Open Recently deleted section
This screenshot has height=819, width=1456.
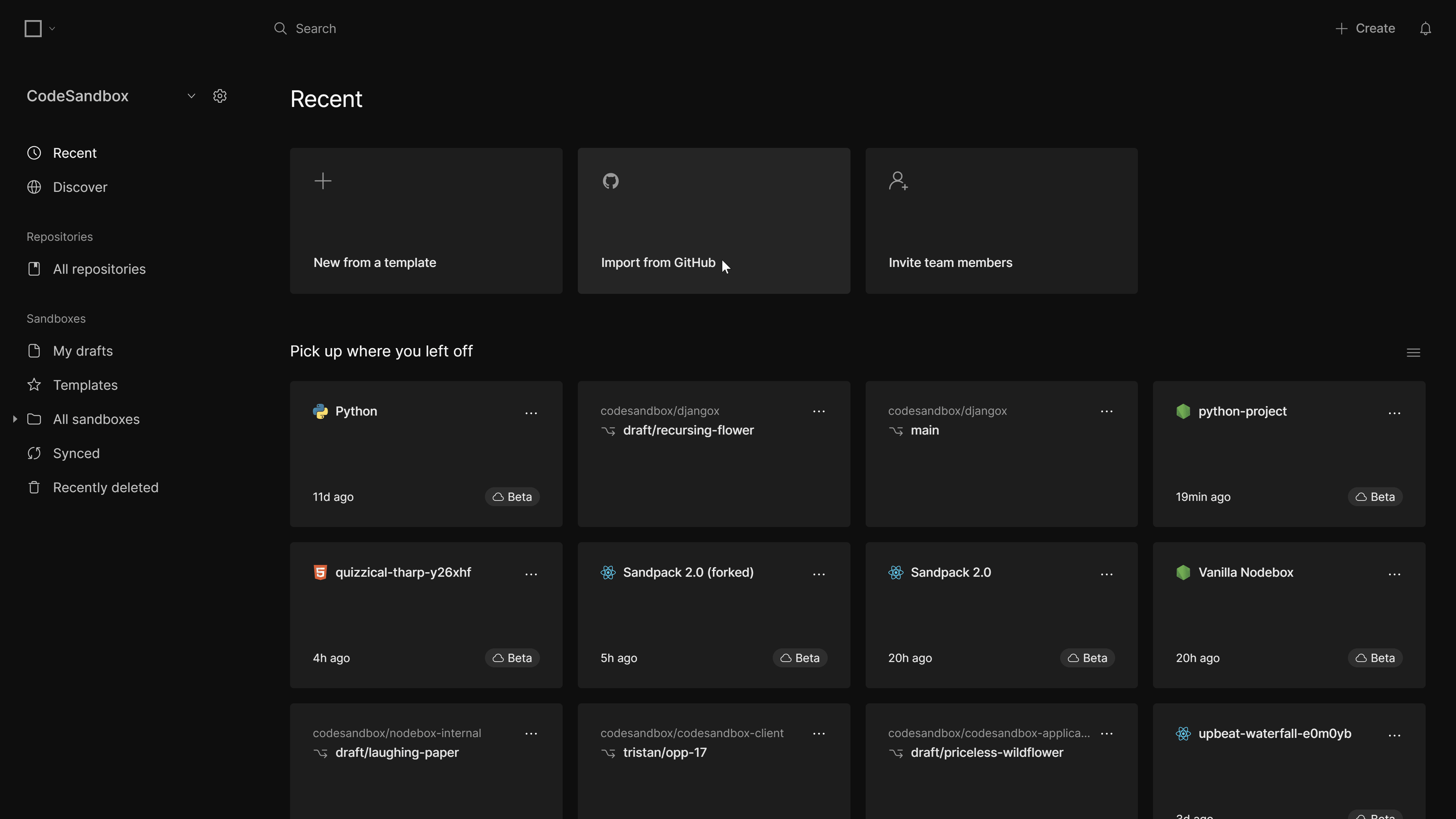click(105, 487)
